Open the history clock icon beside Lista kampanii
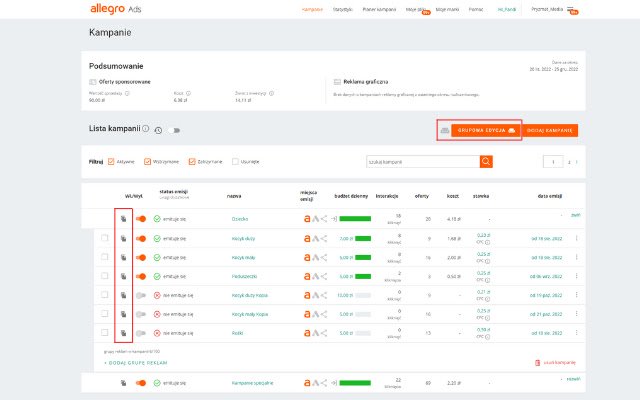 (x=158, y=130)
